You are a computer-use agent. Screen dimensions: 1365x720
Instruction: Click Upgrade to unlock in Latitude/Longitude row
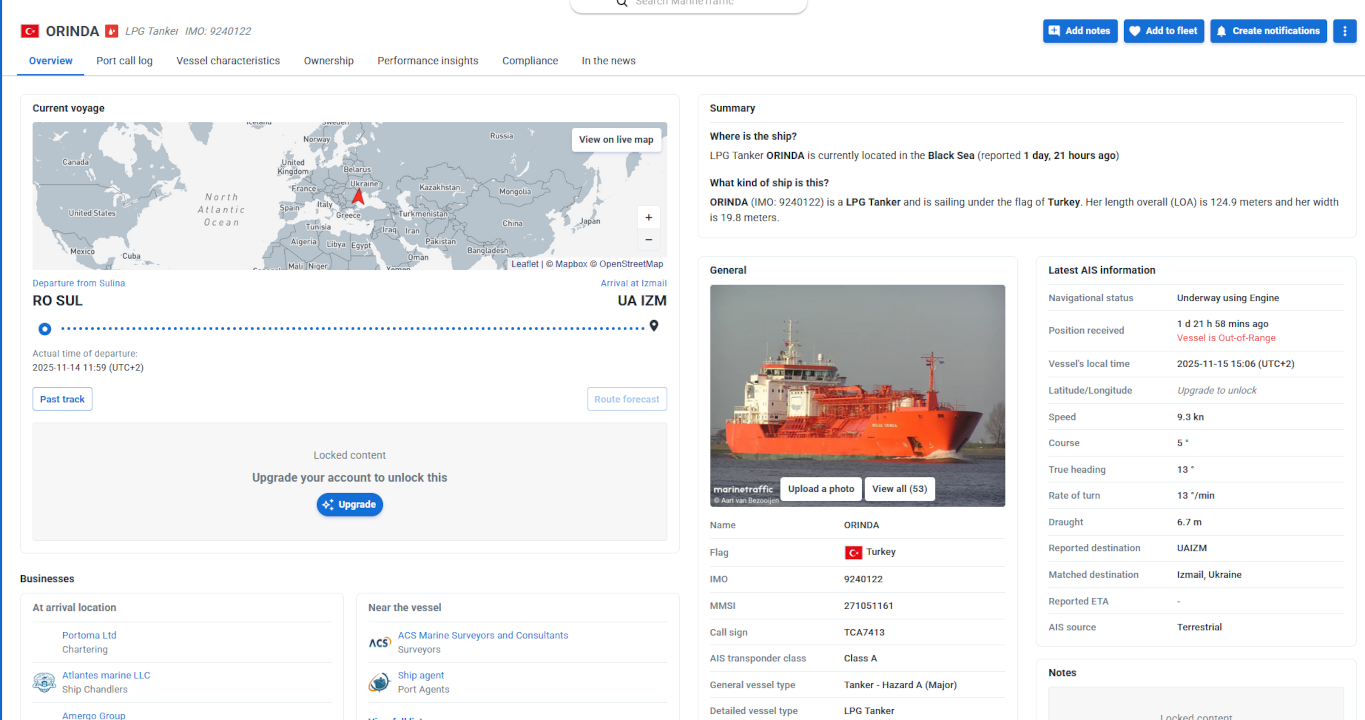pos(1217,390)
